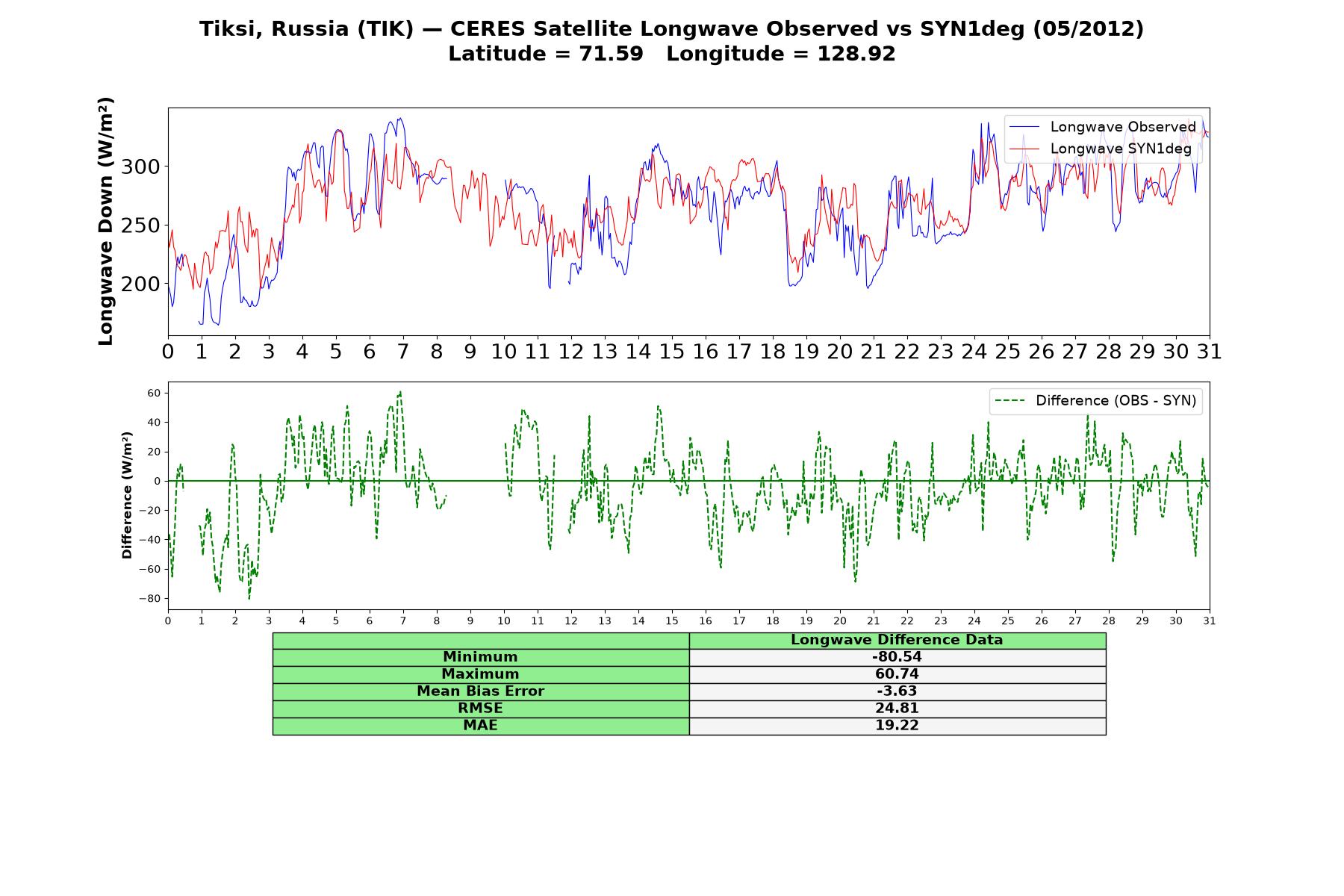Click the Longwave Observed legend entry
1344x896 pixels.
[1104, 127]
